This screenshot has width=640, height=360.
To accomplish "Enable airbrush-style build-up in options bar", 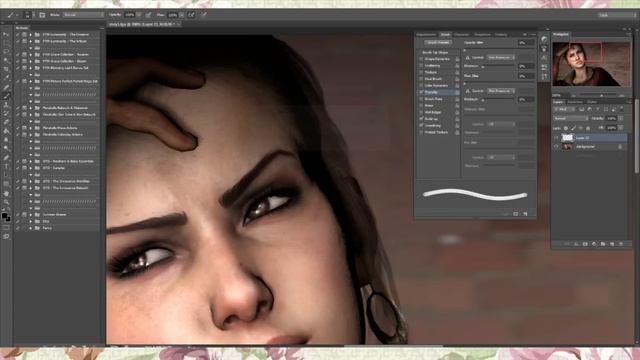I will click(x=191, y=15).
